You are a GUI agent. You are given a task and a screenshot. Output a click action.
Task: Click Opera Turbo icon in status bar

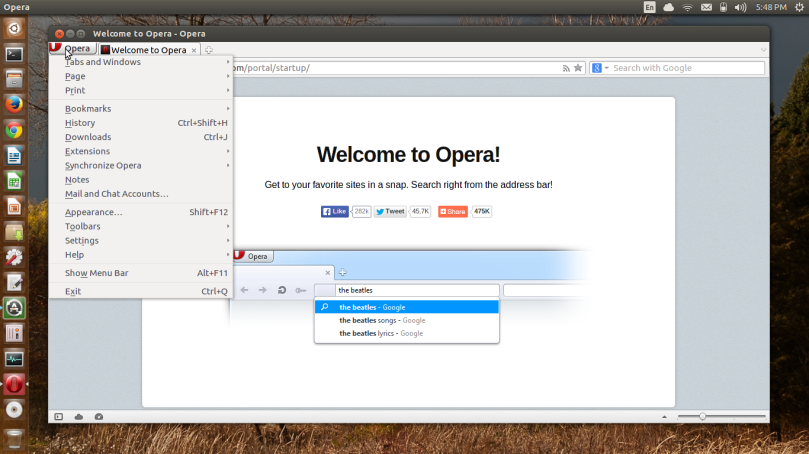99,416
